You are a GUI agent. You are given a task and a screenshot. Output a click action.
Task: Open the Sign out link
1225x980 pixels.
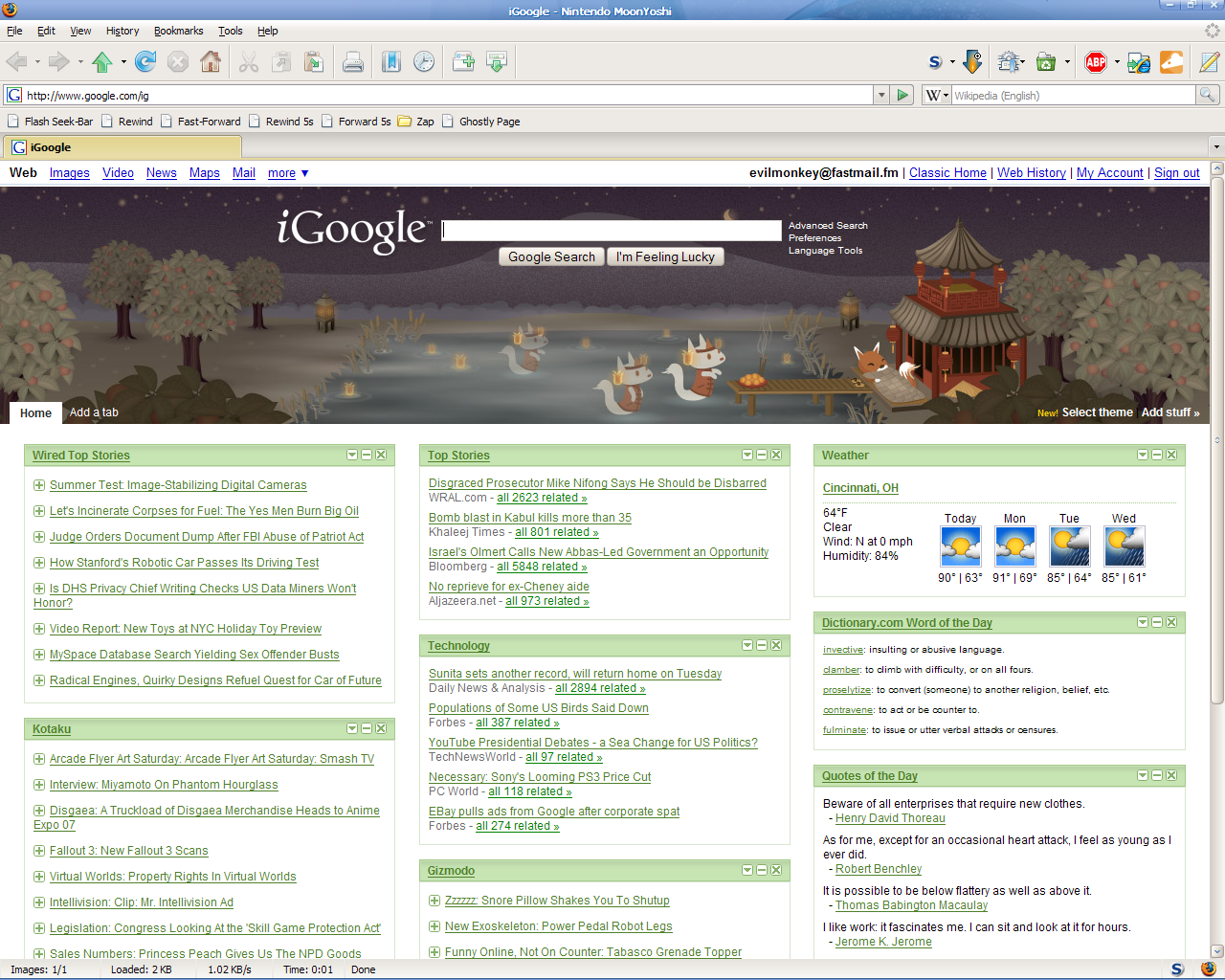tap(1176, 173)
